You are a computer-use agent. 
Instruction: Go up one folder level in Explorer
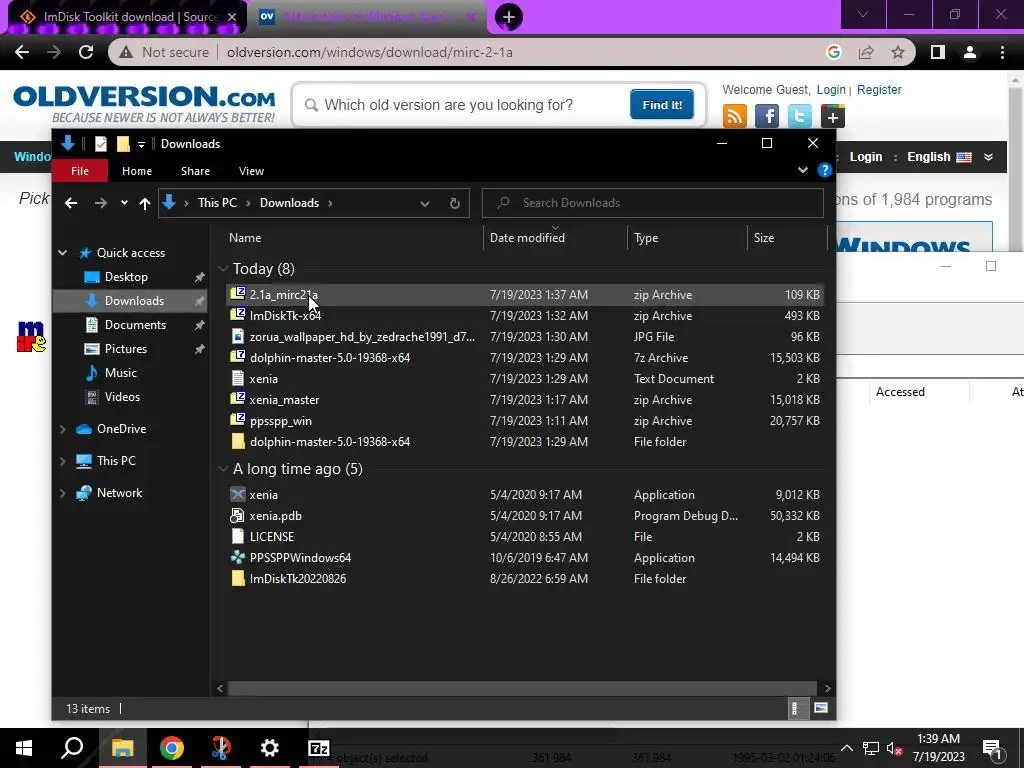[145, 203]
